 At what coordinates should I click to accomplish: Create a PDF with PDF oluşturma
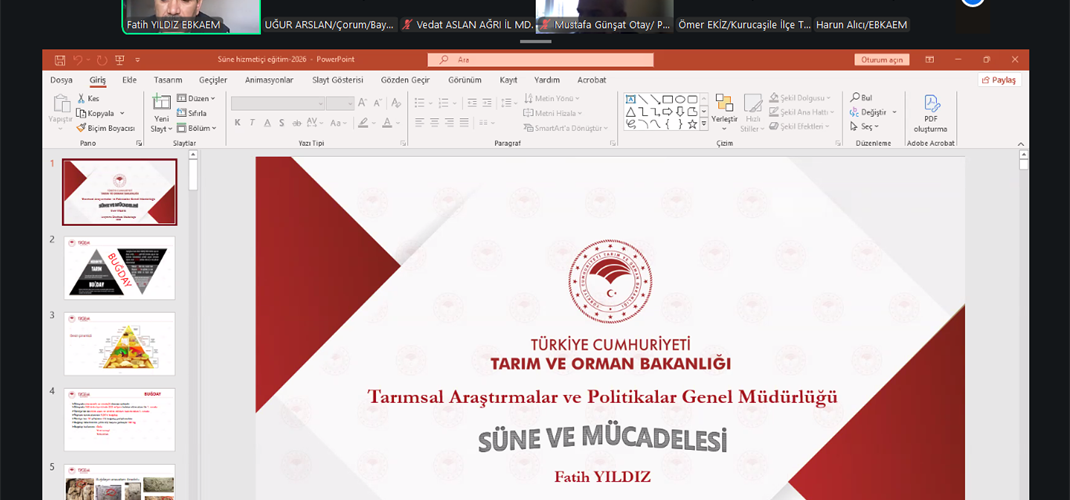[931, 113]
